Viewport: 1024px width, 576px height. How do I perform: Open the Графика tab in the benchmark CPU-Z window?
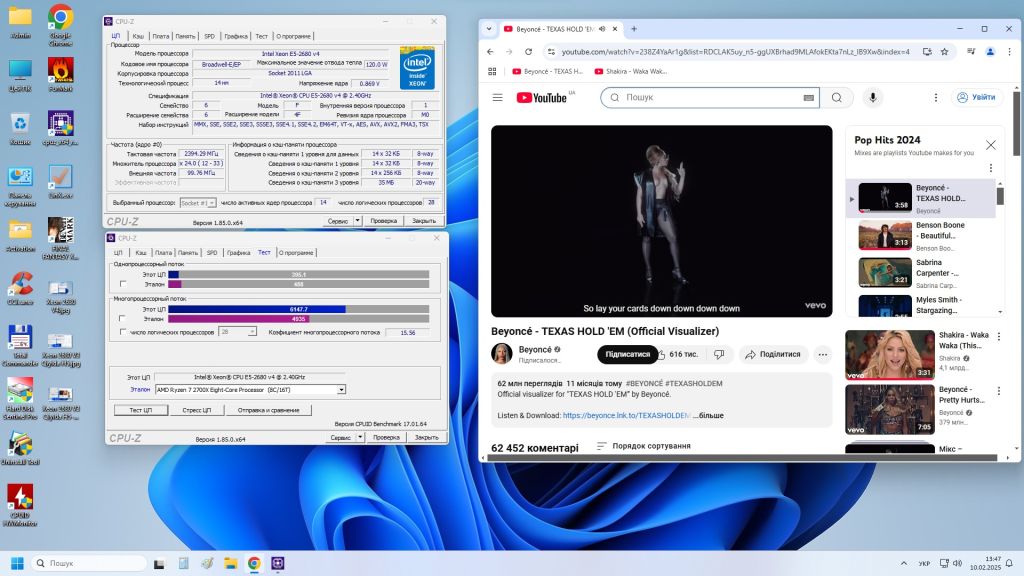238,253
